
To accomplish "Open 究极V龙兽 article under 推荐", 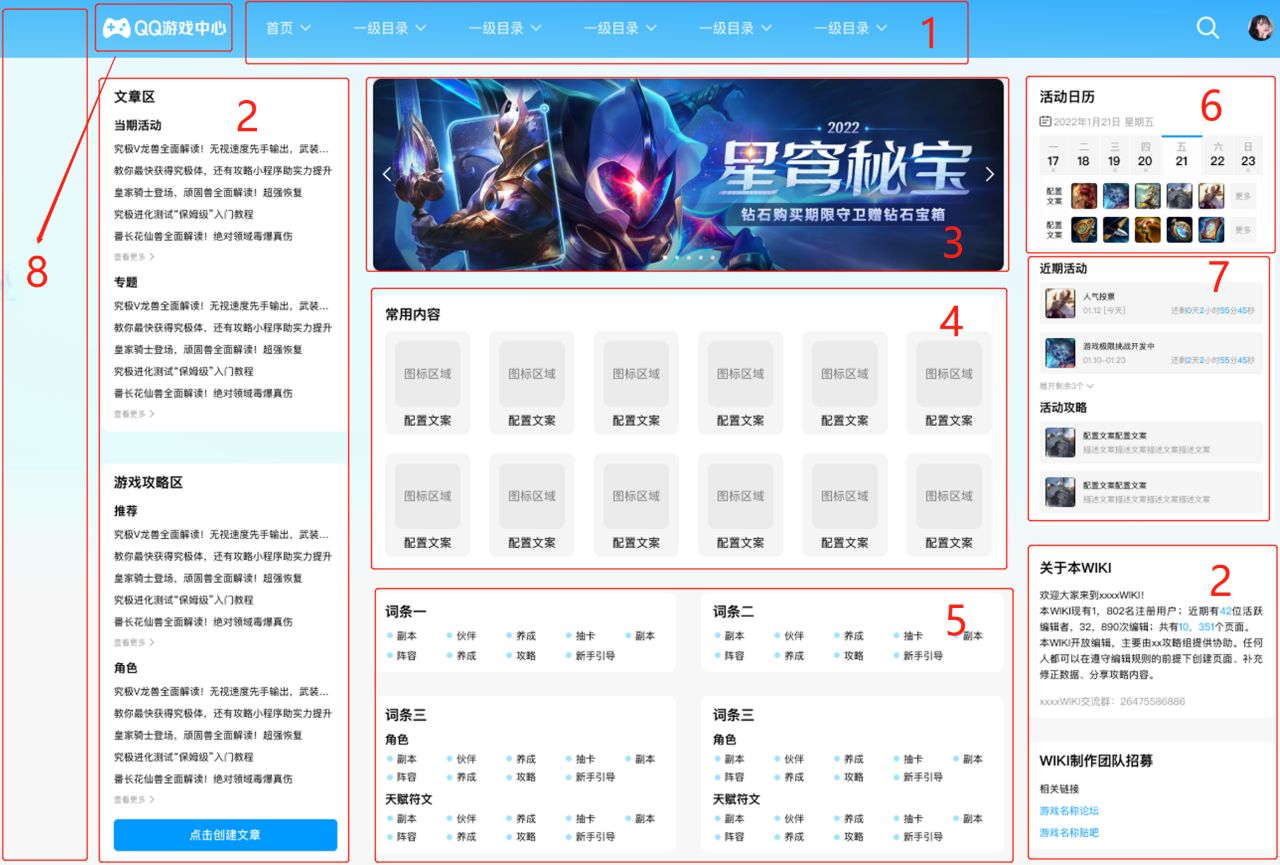I will (222, 534).
